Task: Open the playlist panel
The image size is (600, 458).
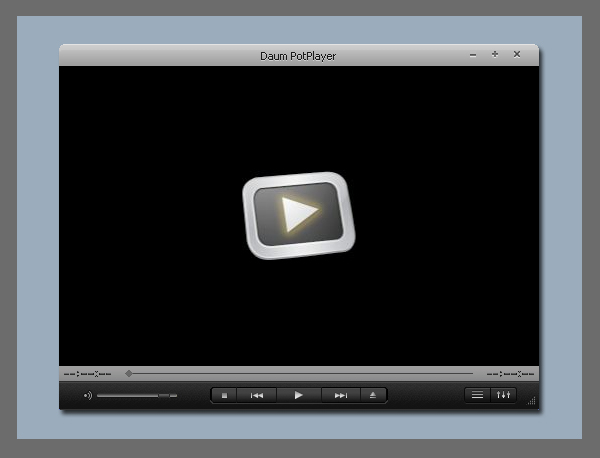Action: (477, 395)
